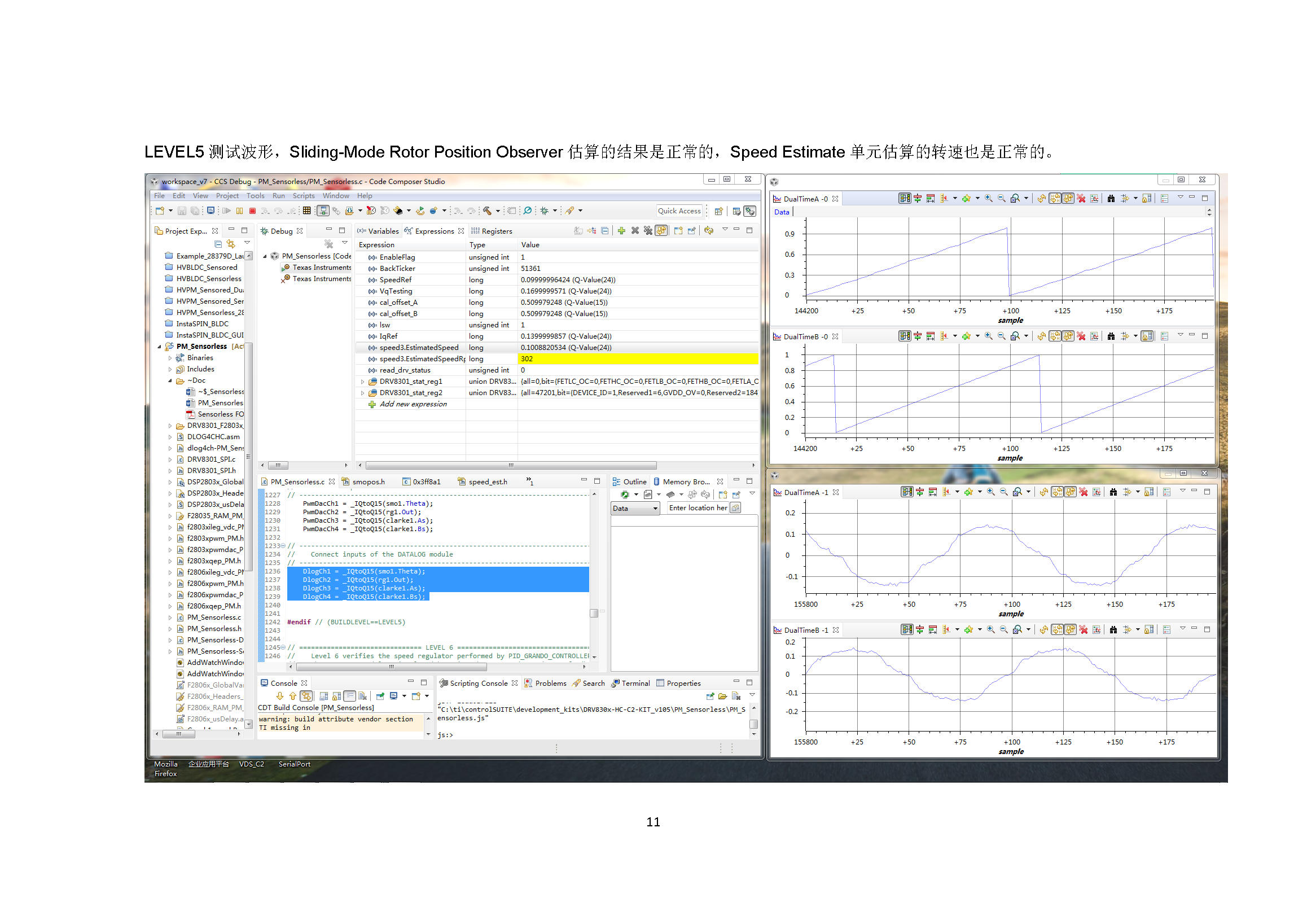The image size is (1307, 924).
Task: Click the Suspend (pause) debug button
Action: coord(239,211)
